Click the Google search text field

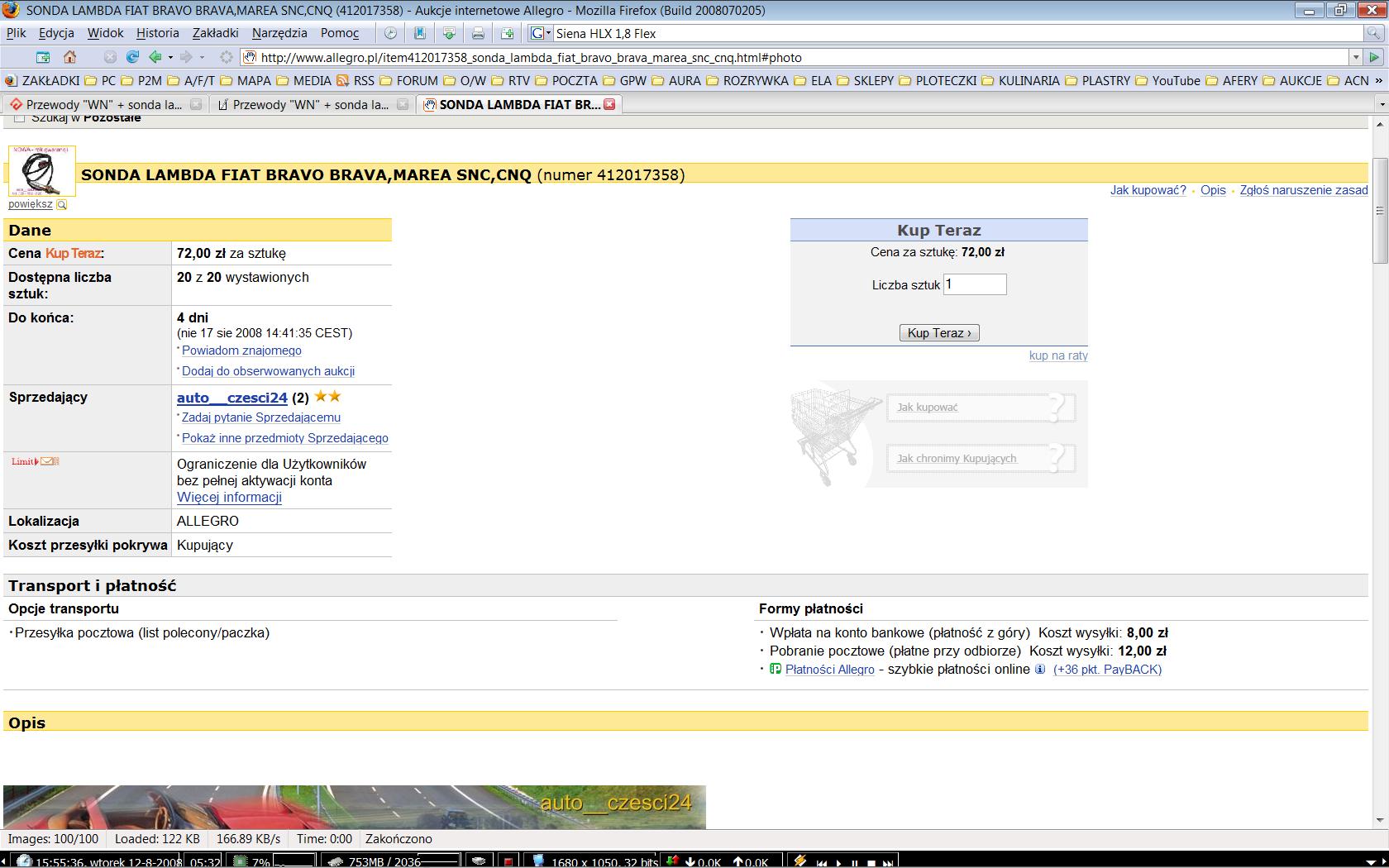click(957, 33)
